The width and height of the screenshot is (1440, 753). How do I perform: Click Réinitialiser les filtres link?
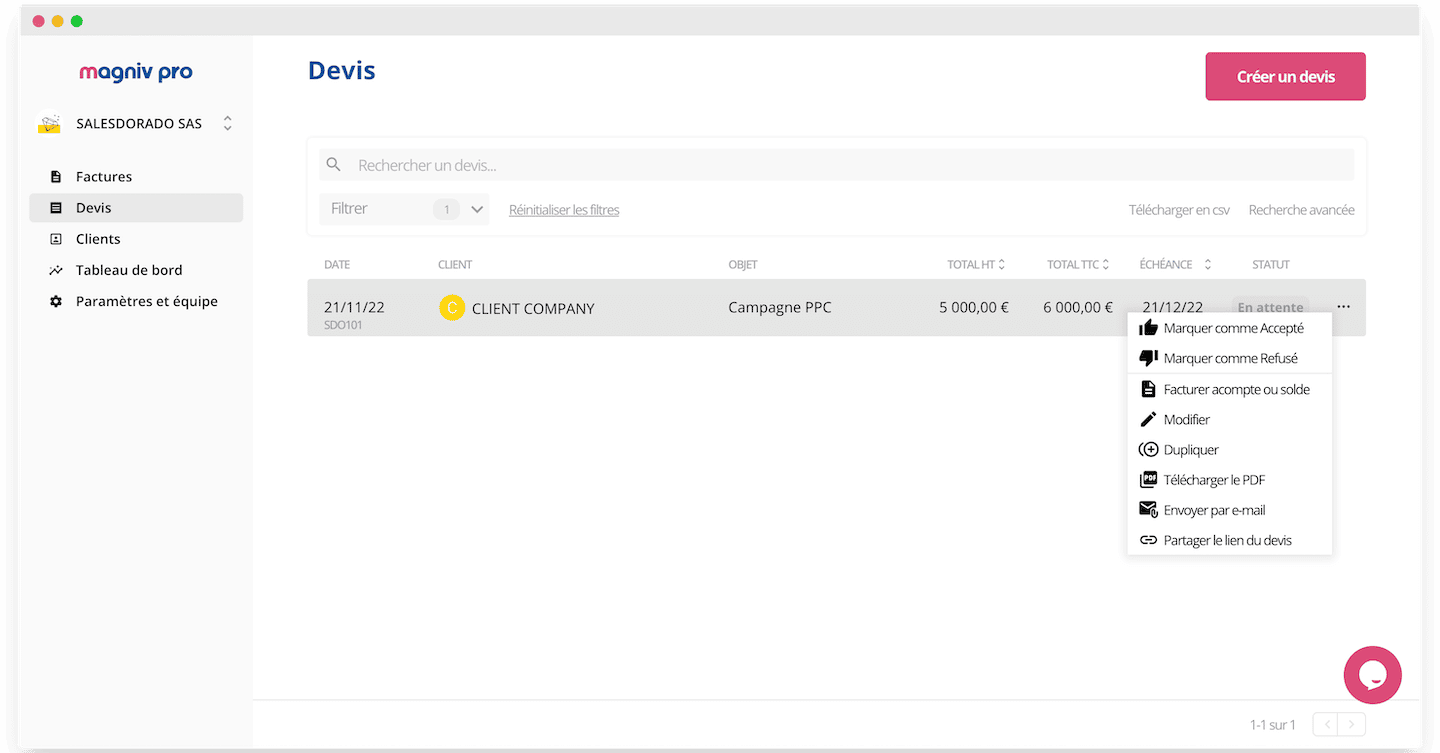click(x=564, y=210)
